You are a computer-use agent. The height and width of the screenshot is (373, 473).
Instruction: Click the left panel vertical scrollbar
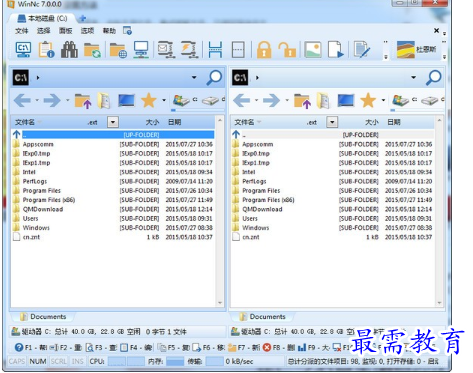pos(220,211)
